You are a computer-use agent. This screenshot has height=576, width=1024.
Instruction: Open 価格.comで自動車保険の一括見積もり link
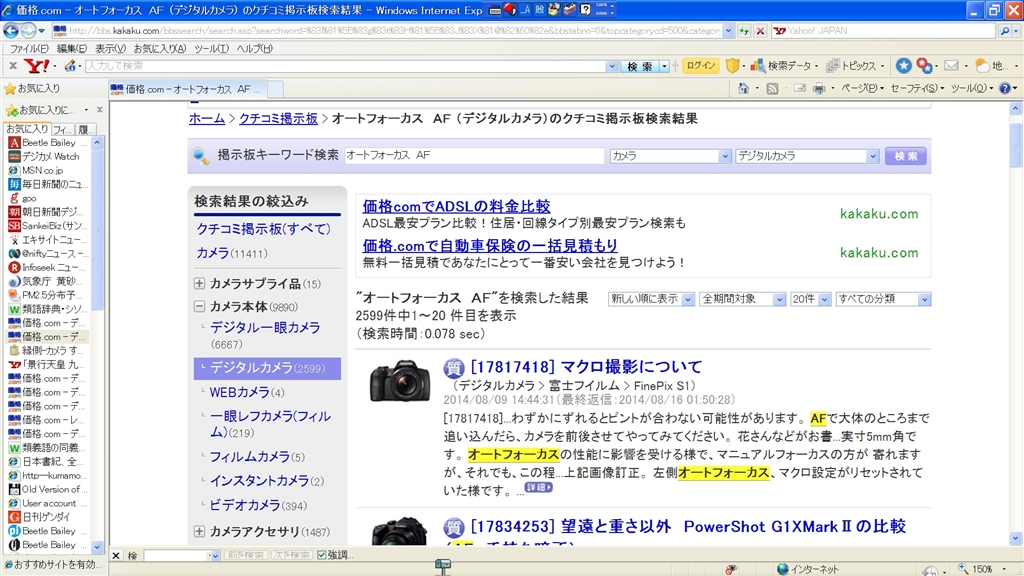point(490,246)
